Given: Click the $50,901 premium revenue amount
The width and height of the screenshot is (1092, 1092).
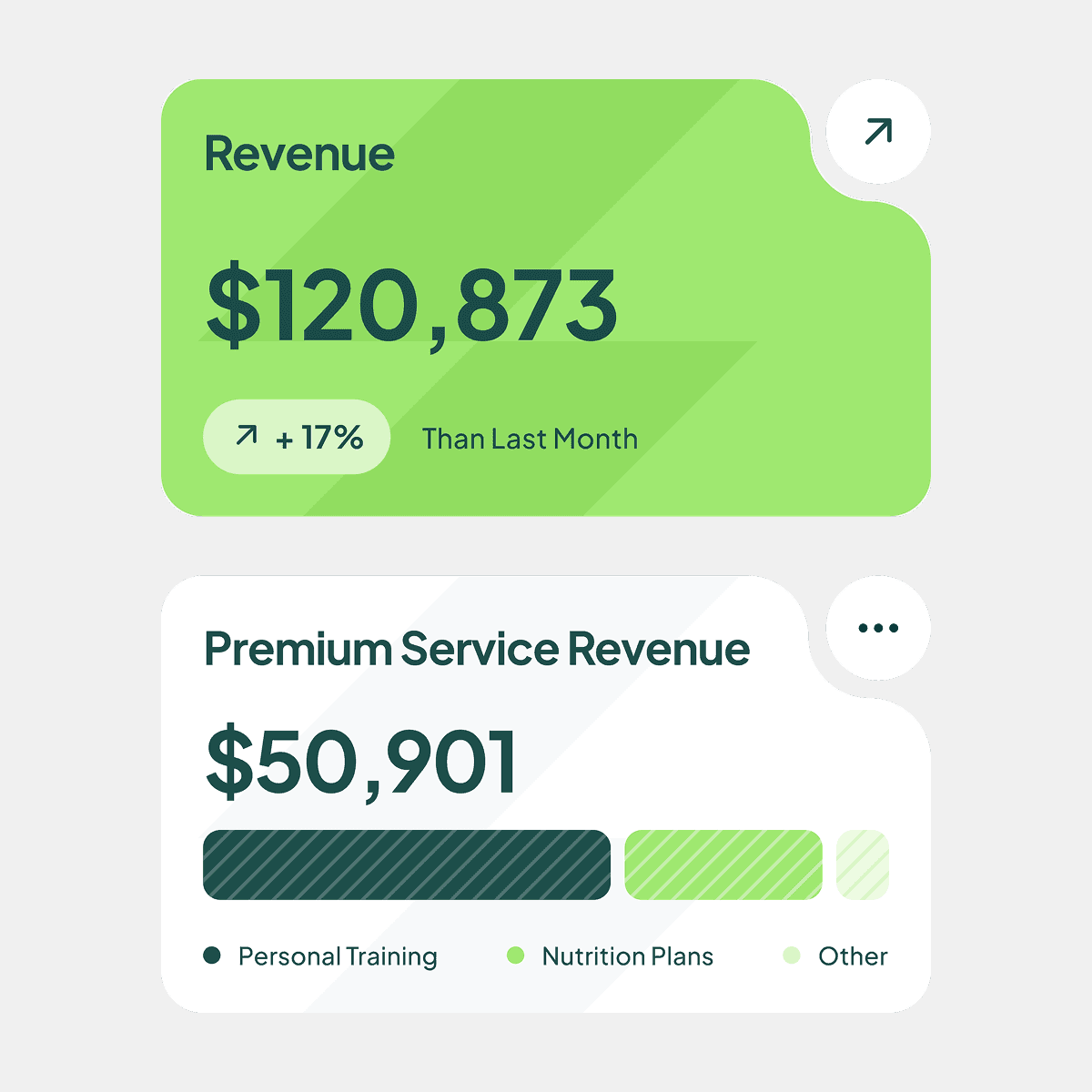Looking at the screenshot, I should point(361,762).
